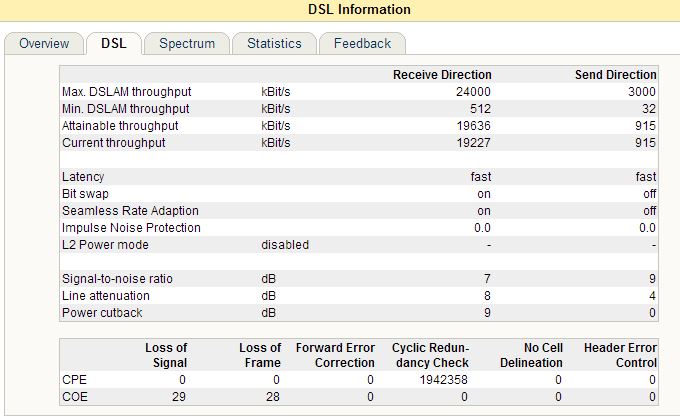Viewport: 680px width, 416px height.
Task: Click the Attainable throughput row label
Action: (120, 126)
